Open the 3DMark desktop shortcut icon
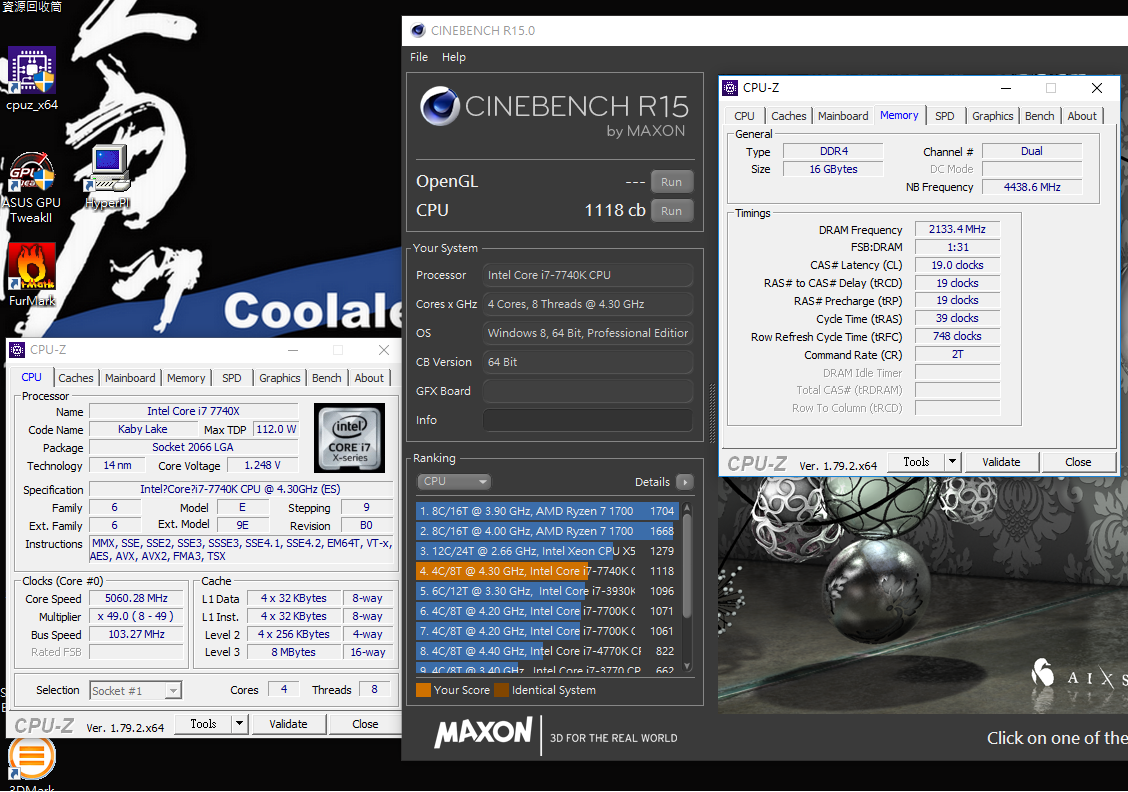Viewport: 1128px width, 792px height. tap(31, 759)
